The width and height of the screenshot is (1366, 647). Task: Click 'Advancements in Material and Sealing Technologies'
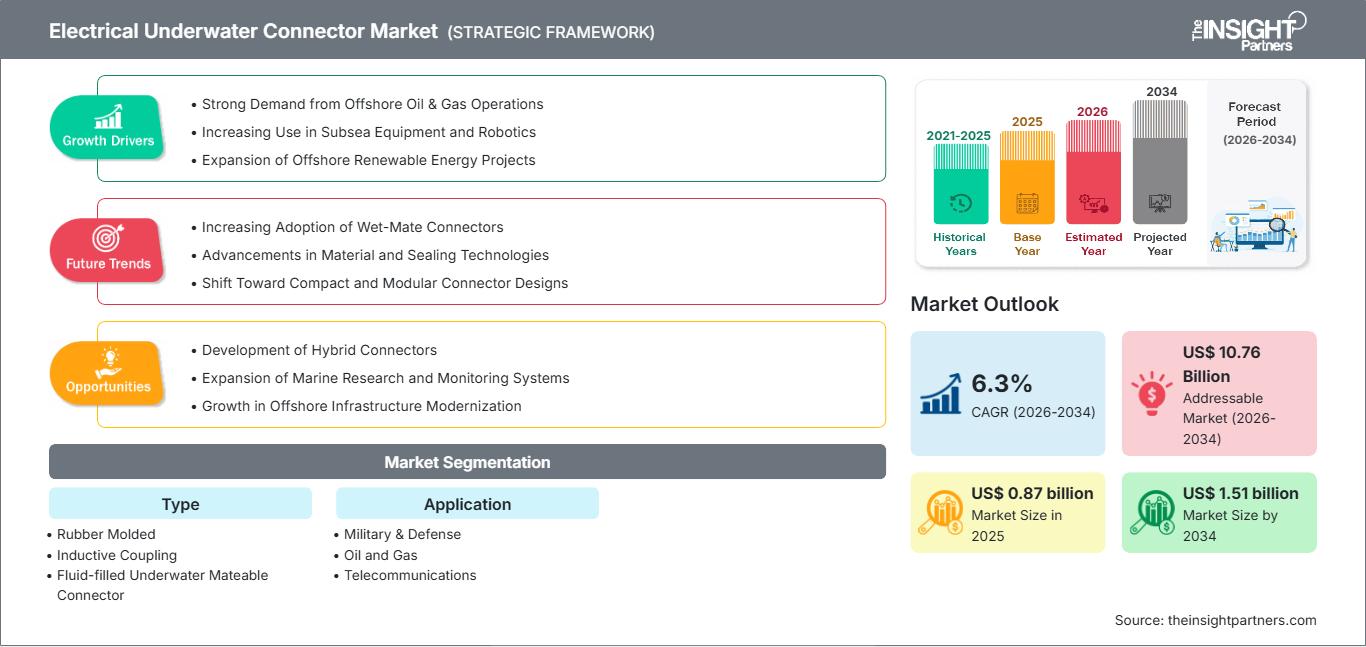point(375,255)
